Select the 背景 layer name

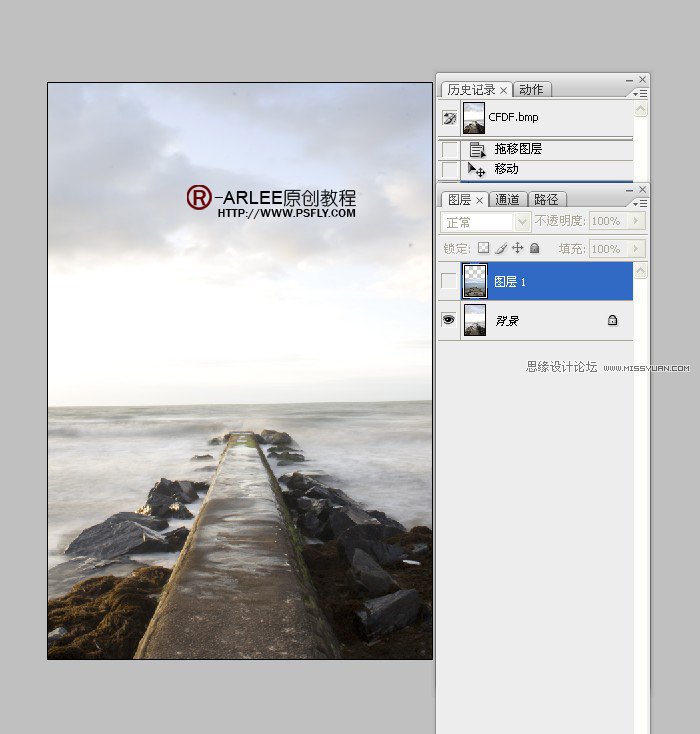tap(507, 321)
